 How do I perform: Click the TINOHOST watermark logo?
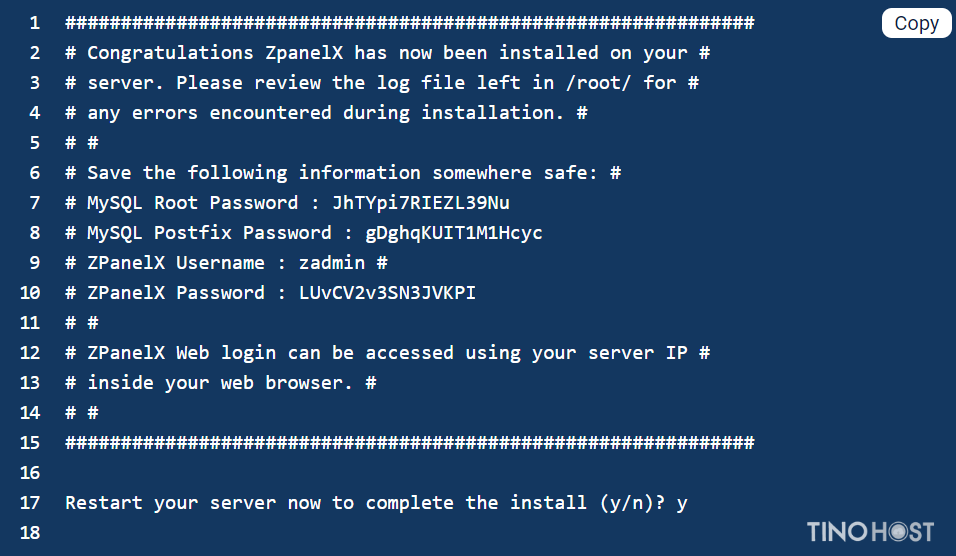[x=870, y=532]
